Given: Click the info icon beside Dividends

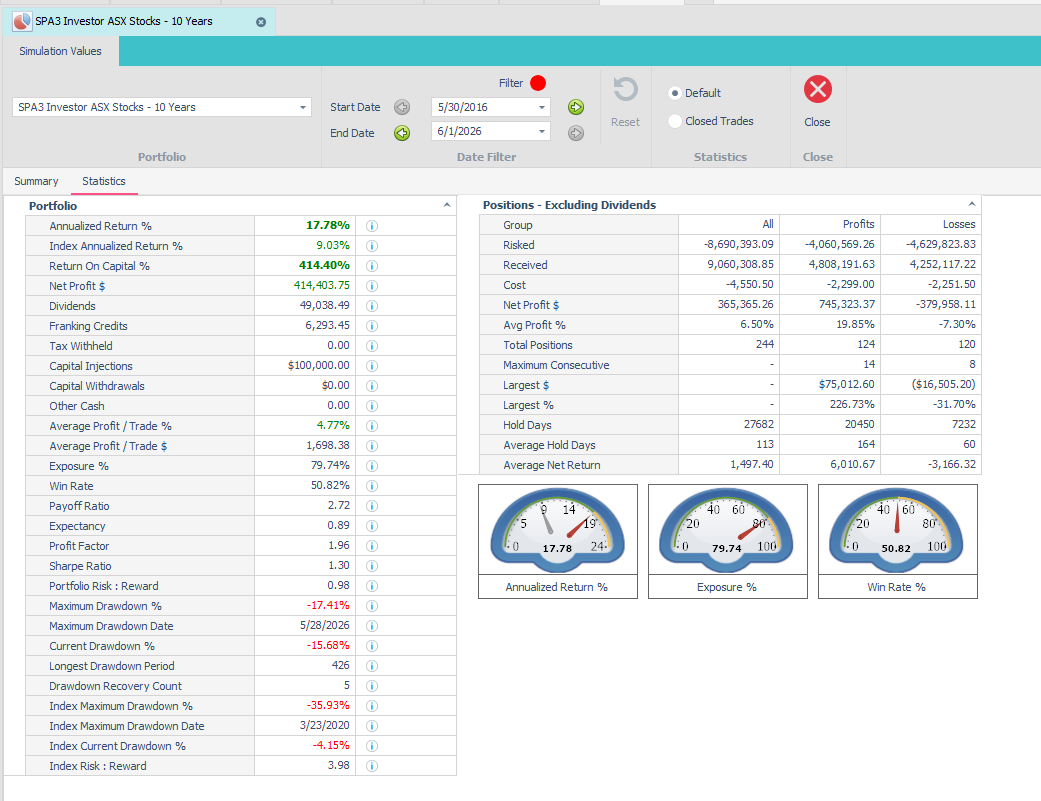Looking at the screenshot, I should coord(372,306).
